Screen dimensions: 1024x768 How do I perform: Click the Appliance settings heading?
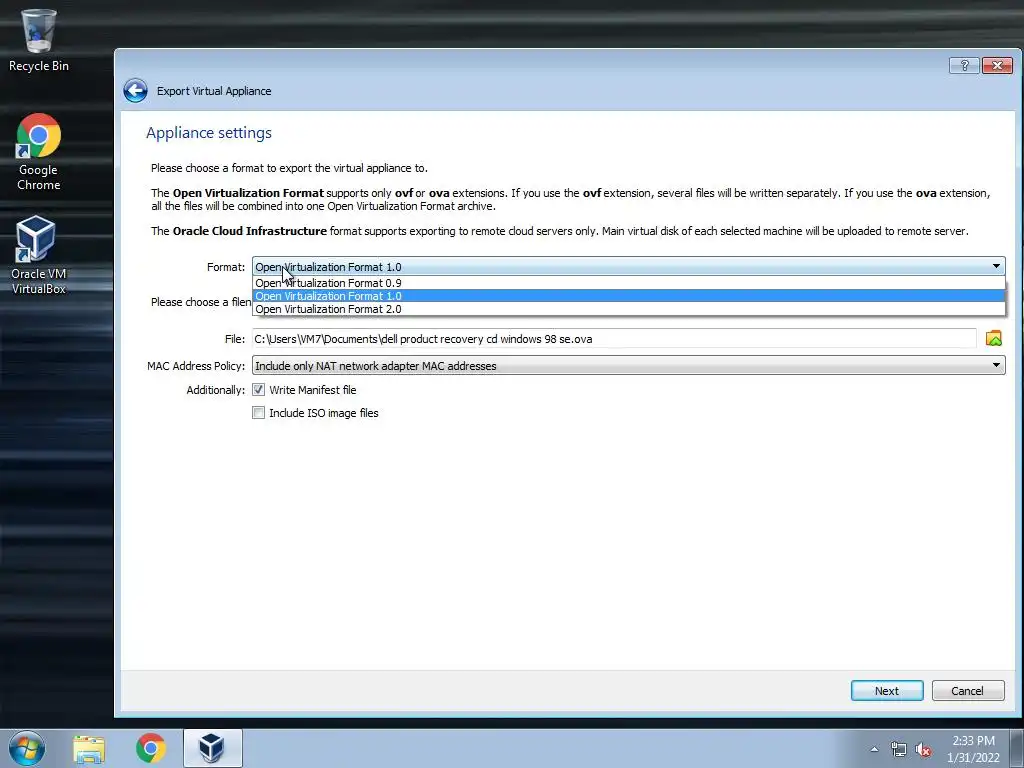click(209, 133)
